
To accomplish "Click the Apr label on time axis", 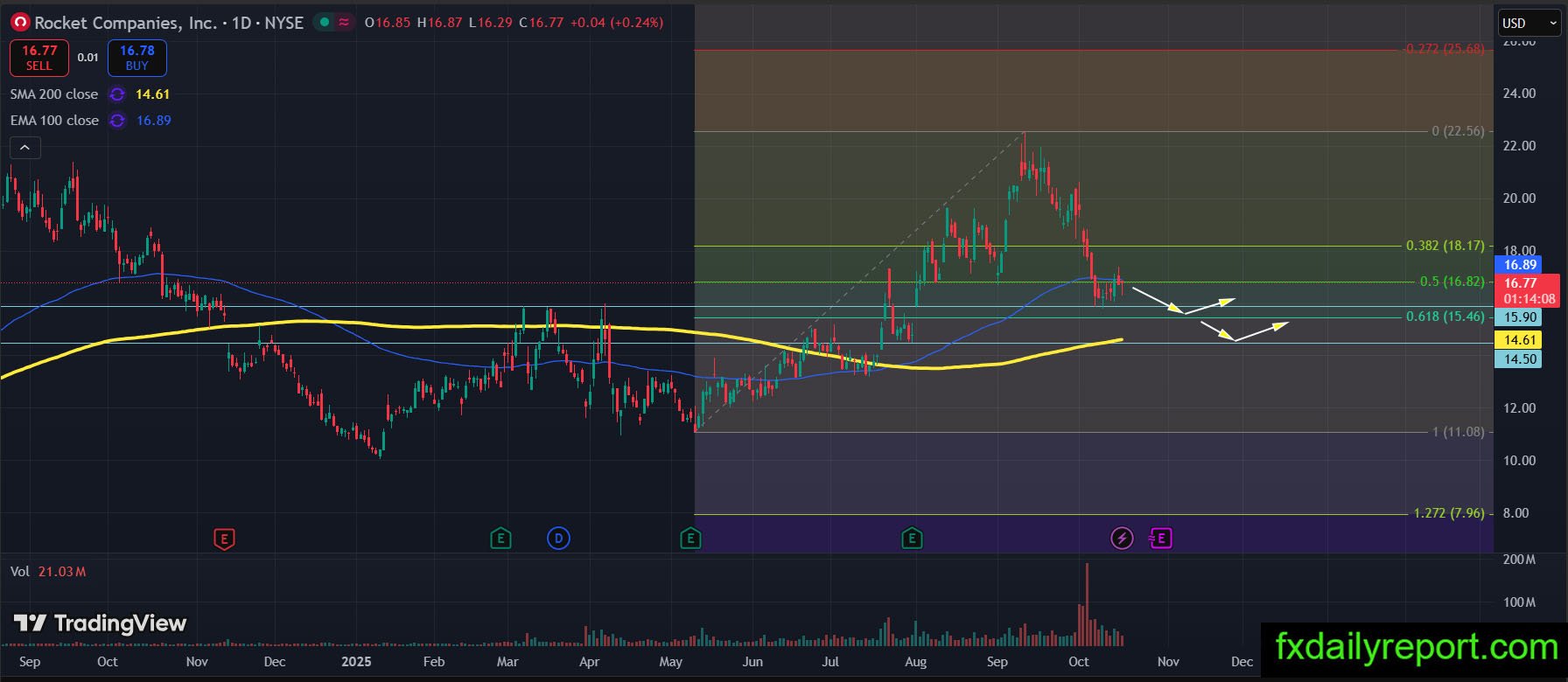I will click(590, 662).
